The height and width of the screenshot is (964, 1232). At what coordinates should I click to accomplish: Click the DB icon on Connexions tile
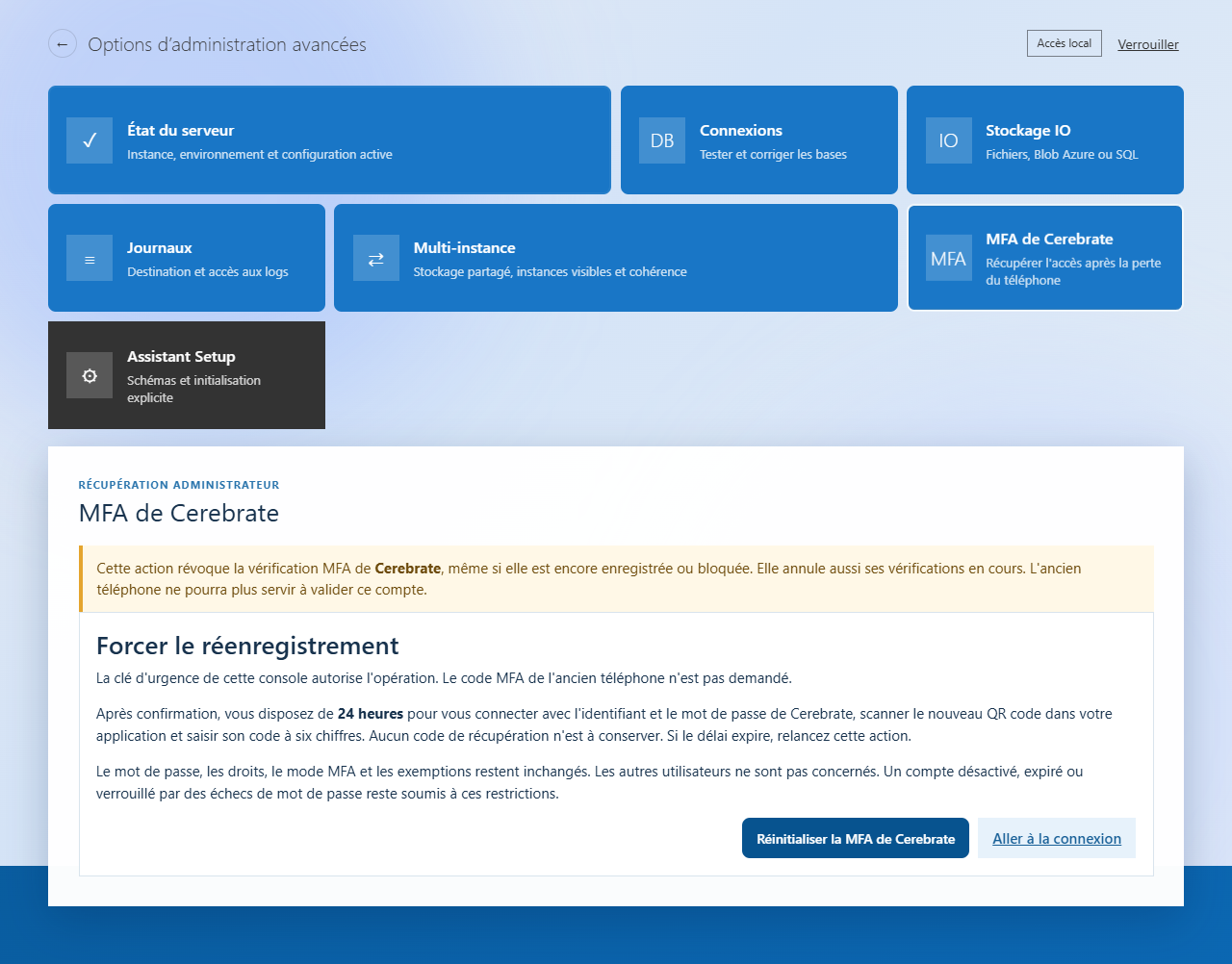pyautogui.click(x=662, y=140)
